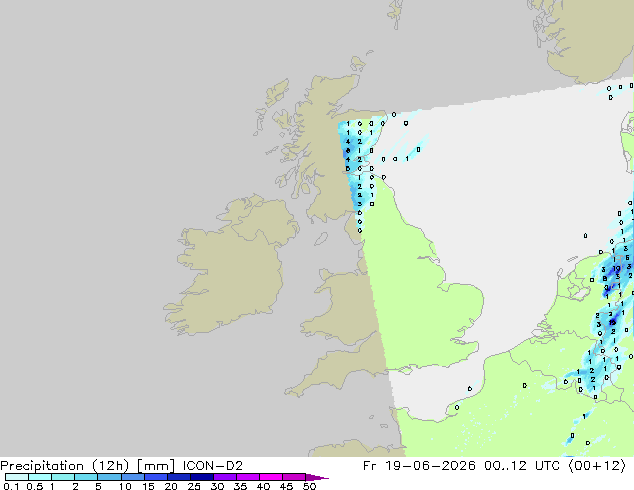Click the "00..12 UTC" time range text
Screen dimensions: 634x490
click(522, 466)
